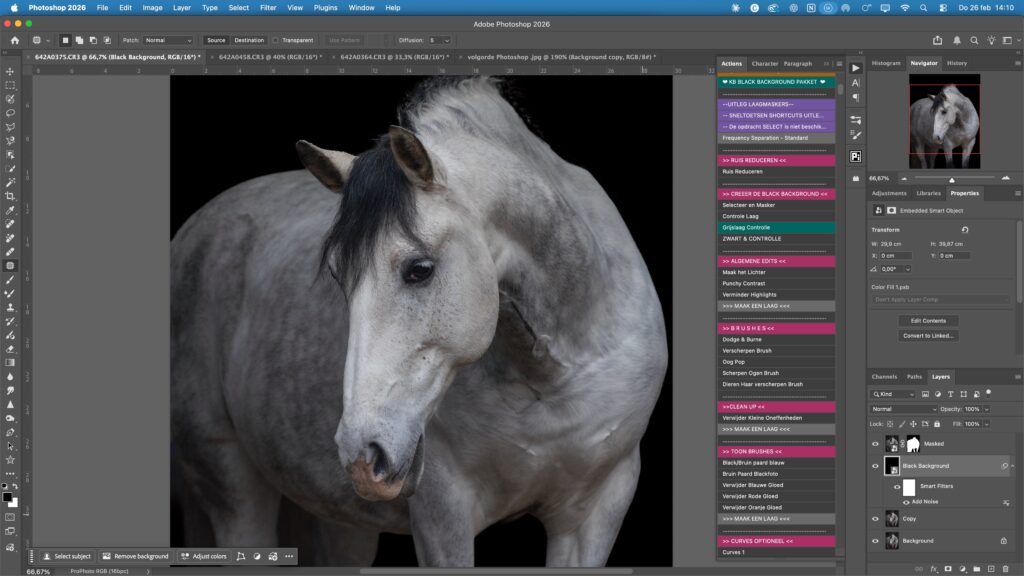Select the Crop tool

pos(10,197)
